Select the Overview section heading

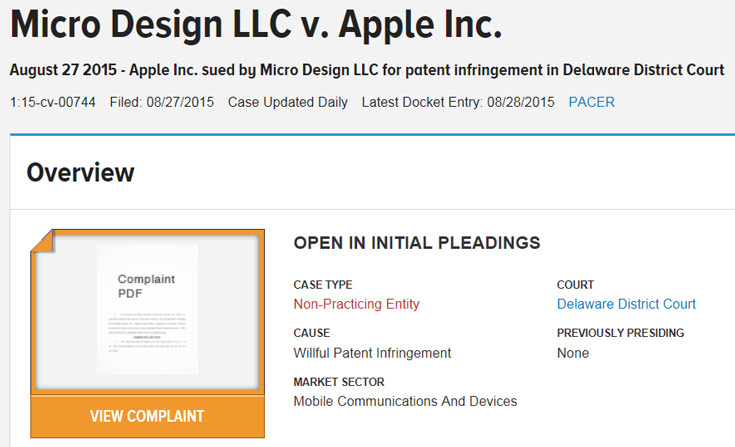pyautogui.click(x=80, y=172)
